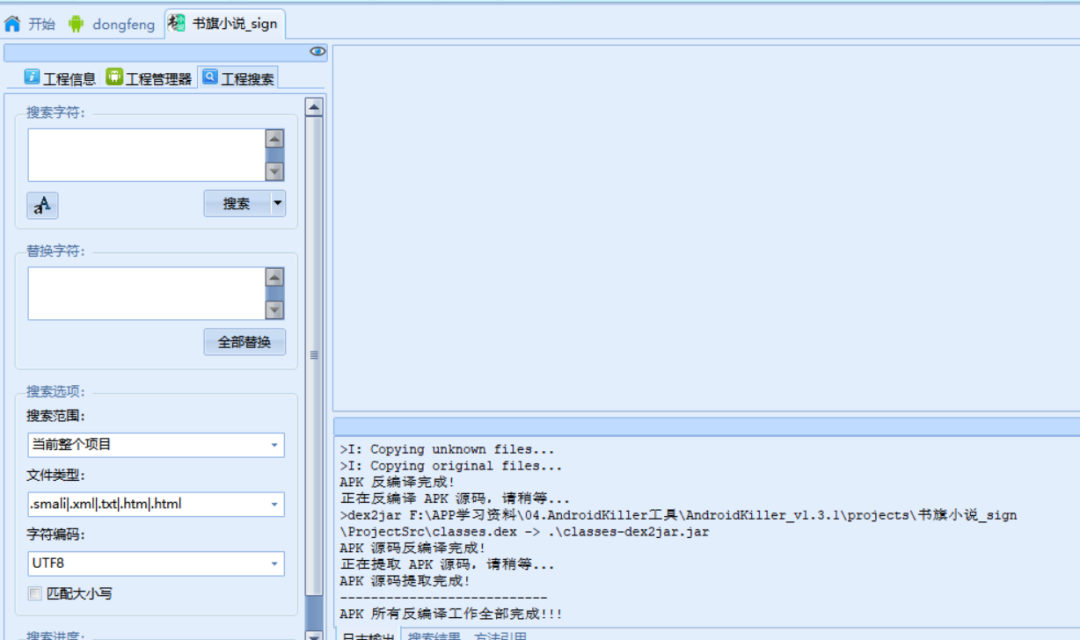Switch to the 方法引用 tab
Viewport: 1080px width, 640px height.
pyautogui.click(x=500, y=635)
